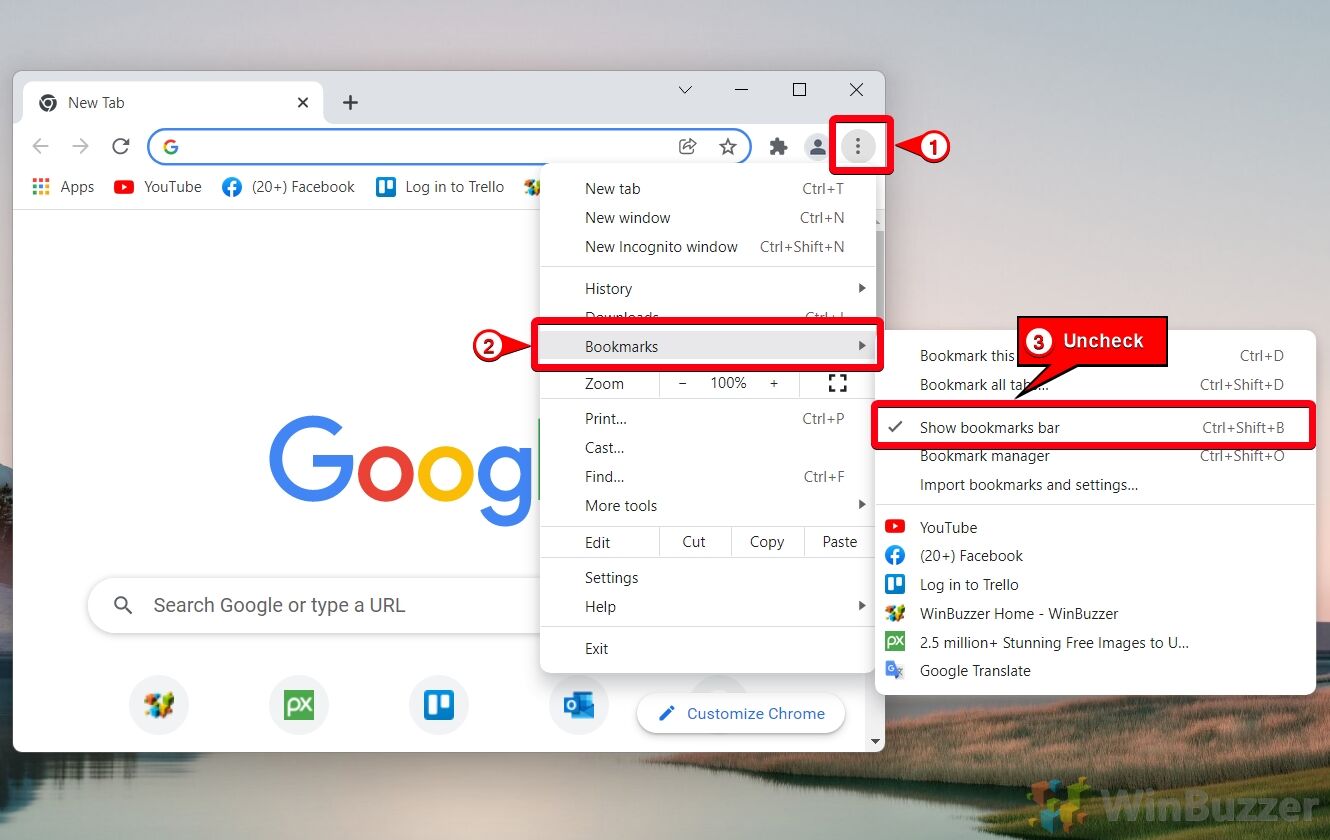Click the Customize Chrome button
The width and height of the screenshot is (1330, 840).
741,714
